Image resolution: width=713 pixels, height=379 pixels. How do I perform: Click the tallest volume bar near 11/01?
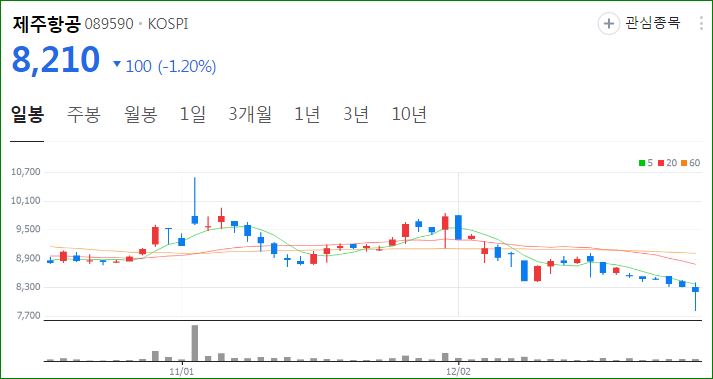point(195,343)
